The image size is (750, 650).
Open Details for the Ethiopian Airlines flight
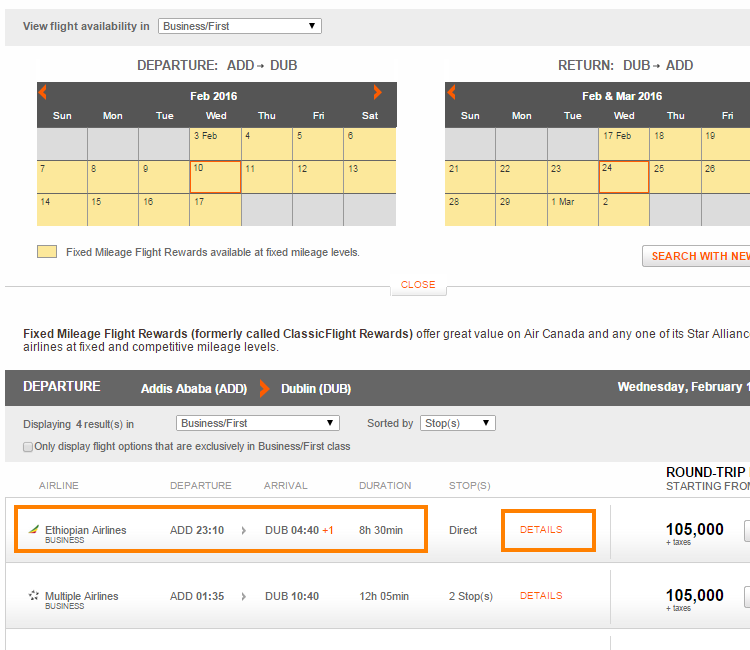tap(541, 530)
